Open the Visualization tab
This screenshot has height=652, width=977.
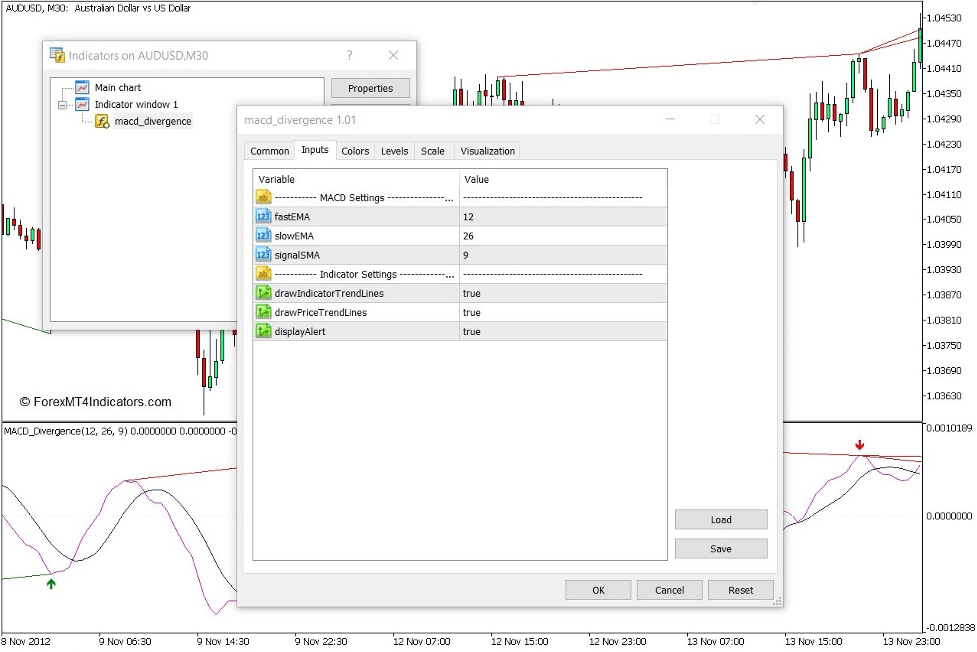pyautogui.click(x=487, y=151)
